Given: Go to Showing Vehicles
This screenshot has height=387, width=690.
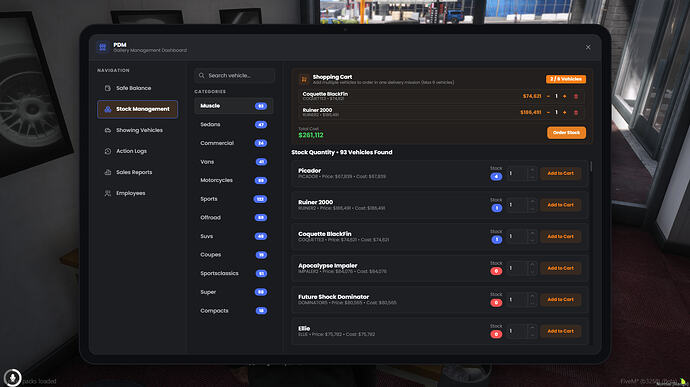Looking at the screenshot, I should pos(137,130).
